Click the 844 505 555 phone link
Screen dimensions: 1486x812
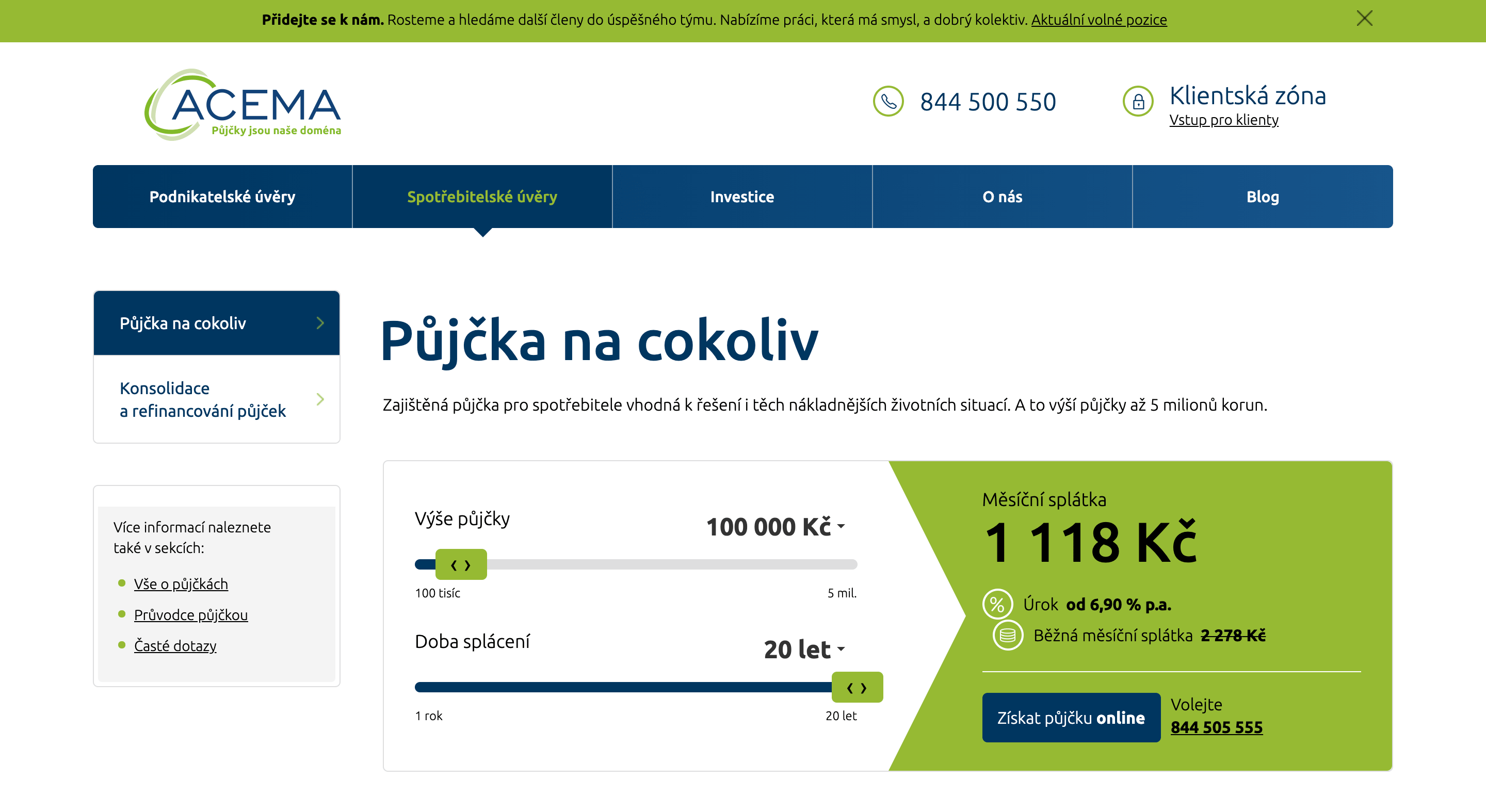[x=1217, y=727]
